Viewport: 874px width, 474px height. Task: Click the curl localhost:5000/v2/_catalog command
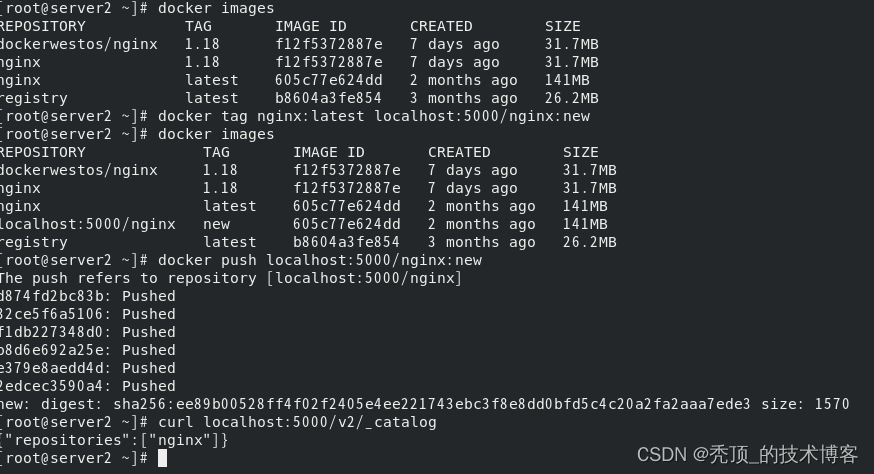[x=297, y=422]
